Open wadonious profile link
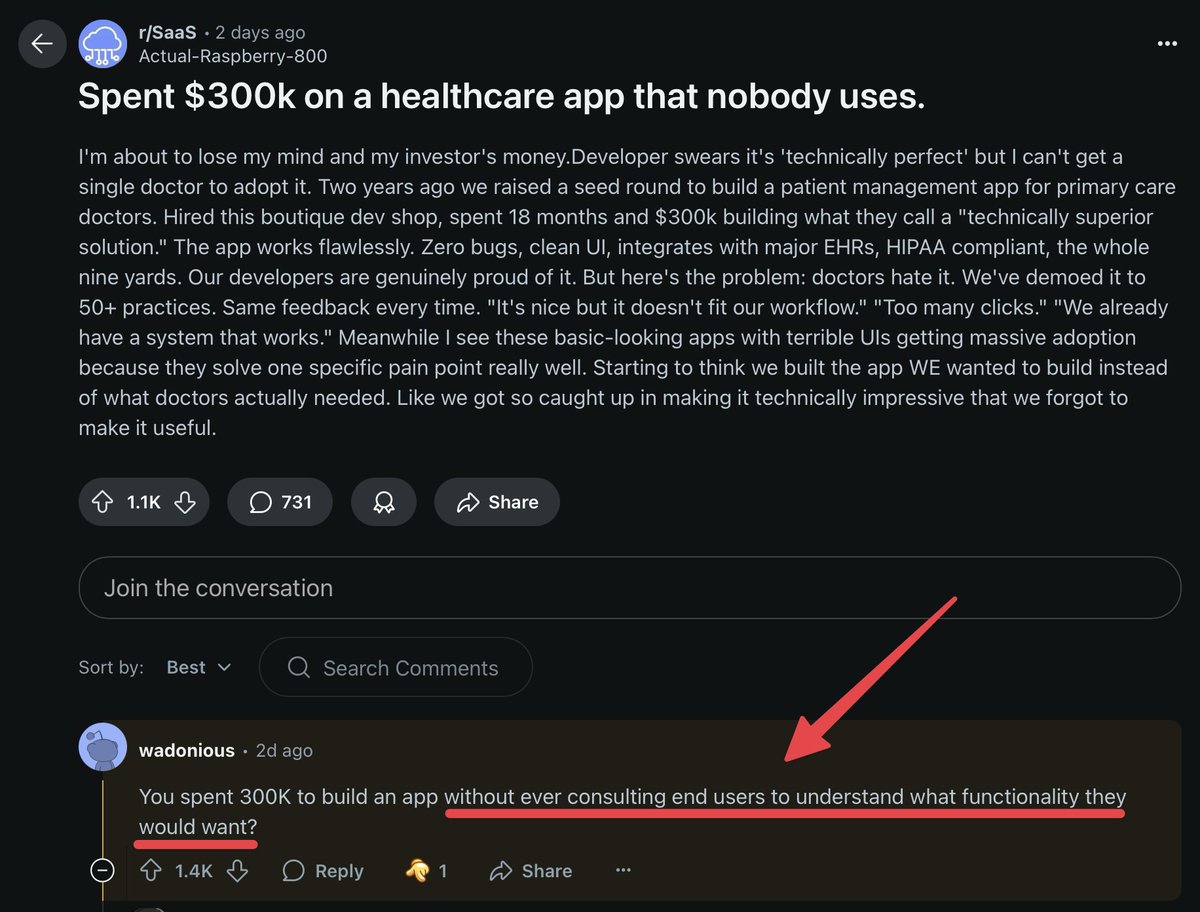This screenshot has height=912, width=1200. (187, 750)
